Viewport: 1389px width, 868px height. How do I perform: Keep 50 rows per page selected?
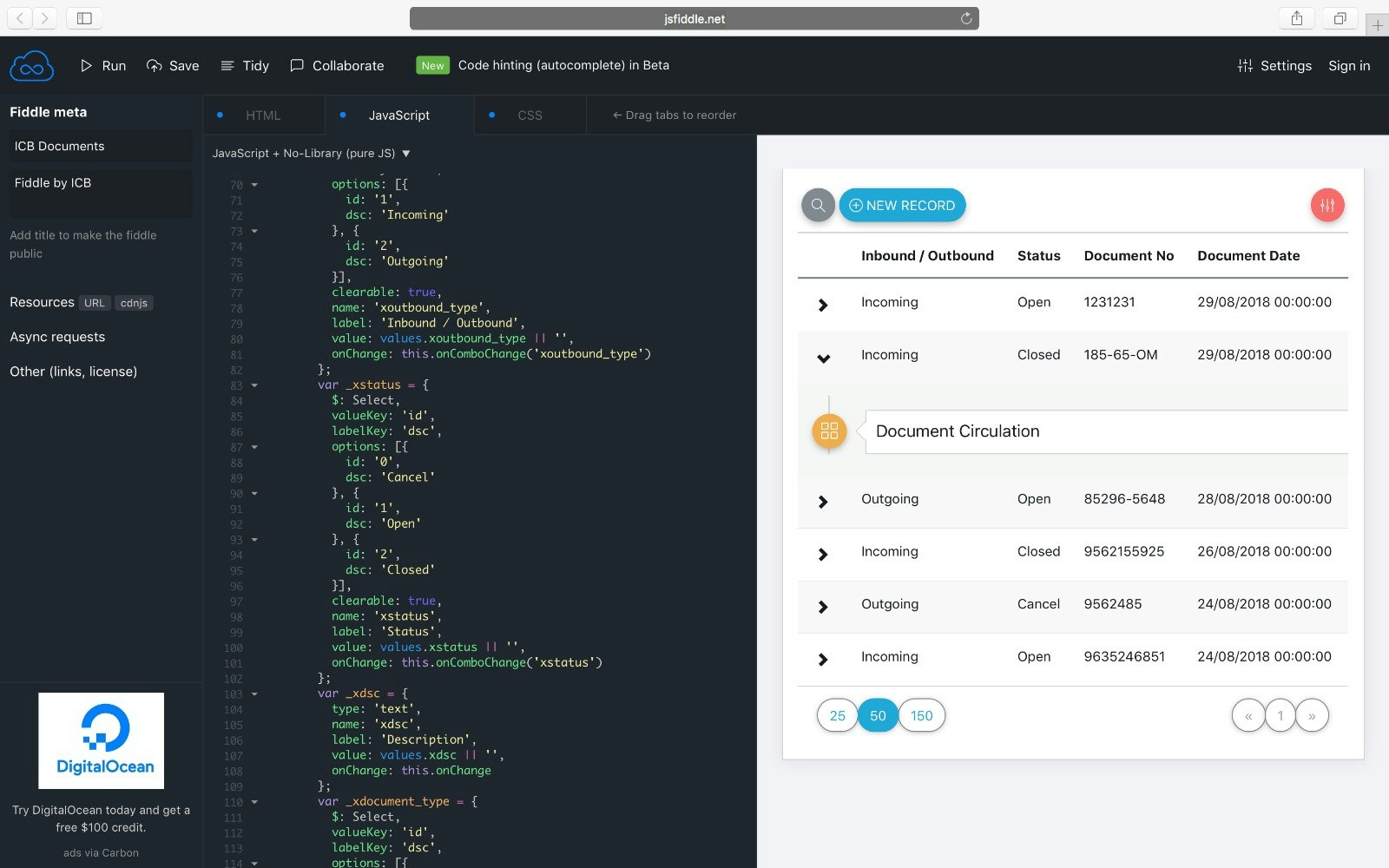click(877, 715)
